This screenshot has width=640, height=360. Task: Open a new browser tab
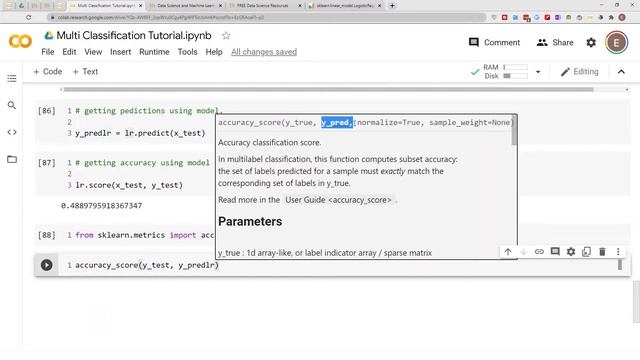pyautogui.click(x=392, y=6)
